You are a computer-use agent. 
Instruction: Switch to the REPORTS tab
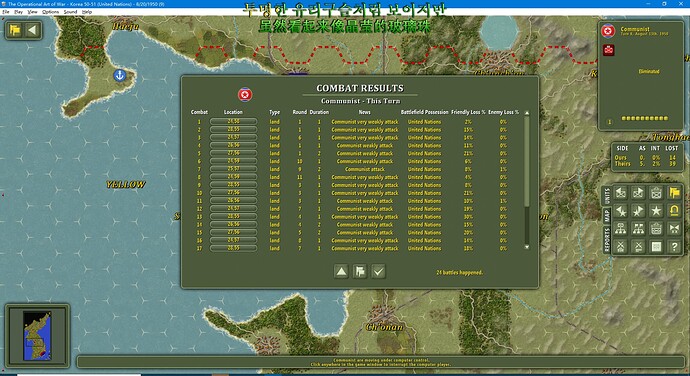(607, 240)
